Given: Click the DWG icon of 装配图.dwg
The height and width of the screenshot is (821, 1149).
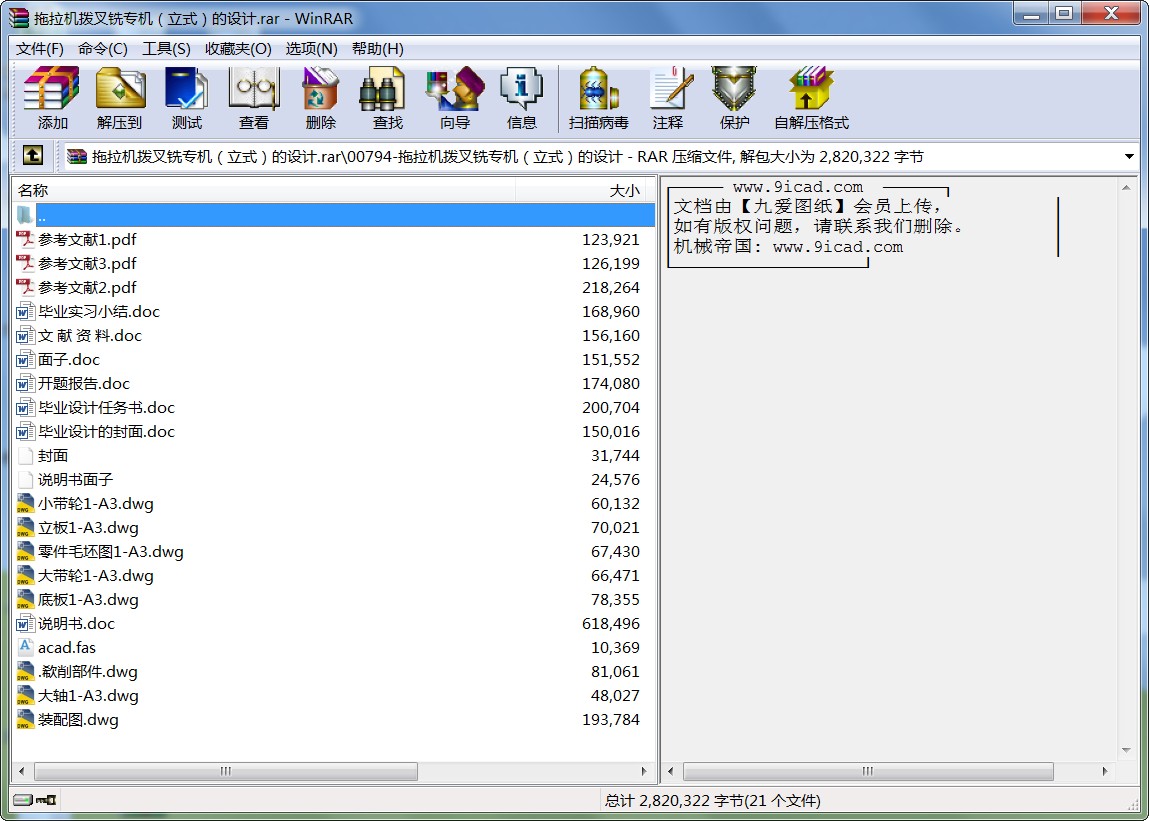Looking at the screenshot, I should pyautogui.click(x=26, y=720).
